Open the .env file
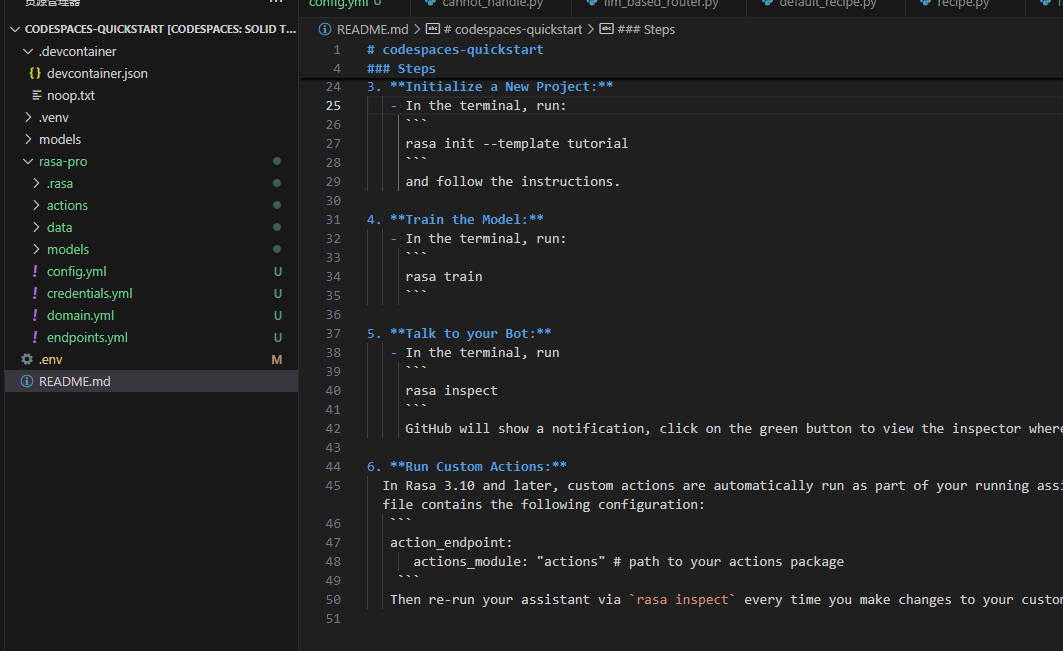 tap(50, 359)
